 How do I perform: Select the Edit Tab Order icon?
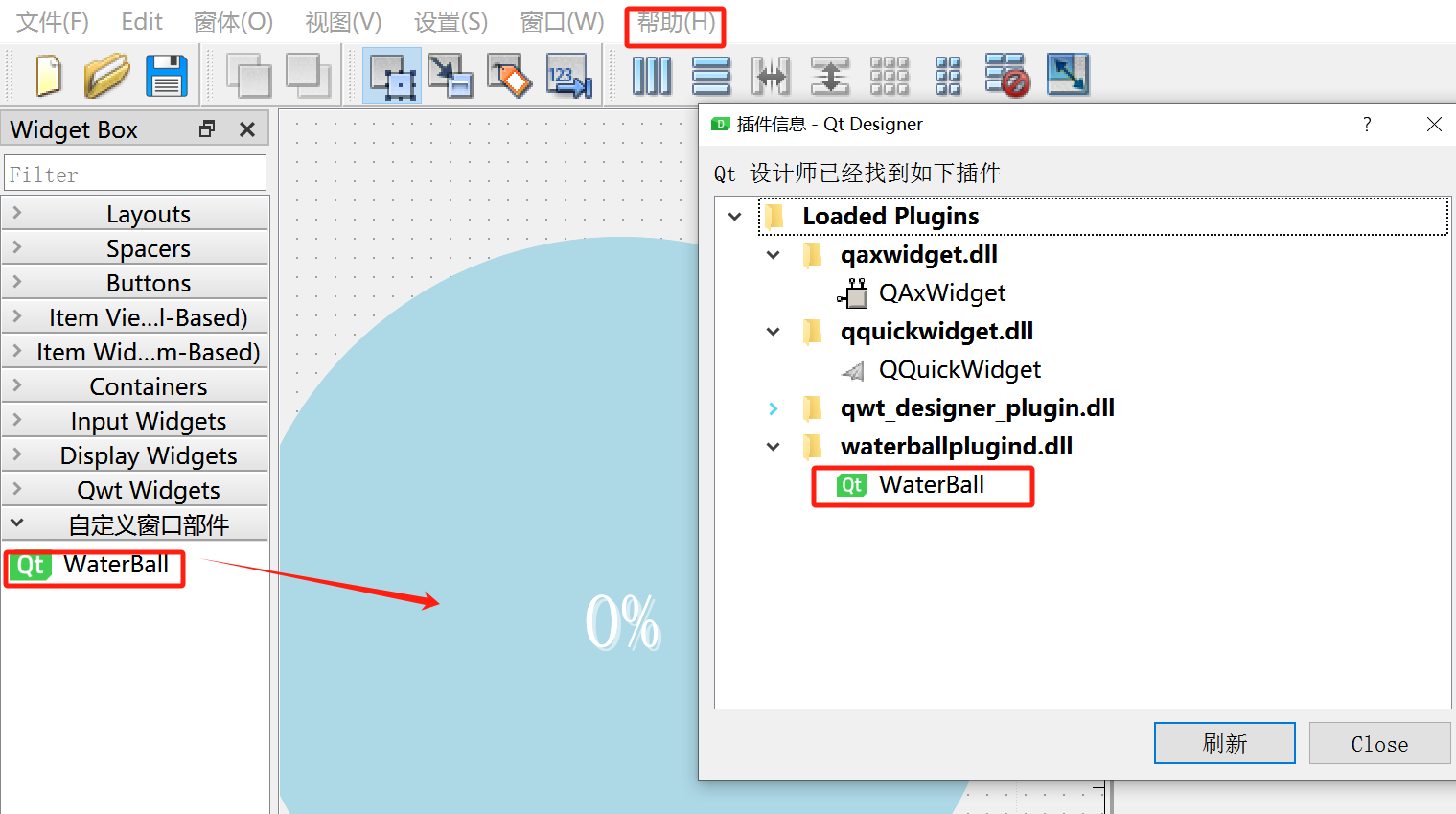[569, 76]
